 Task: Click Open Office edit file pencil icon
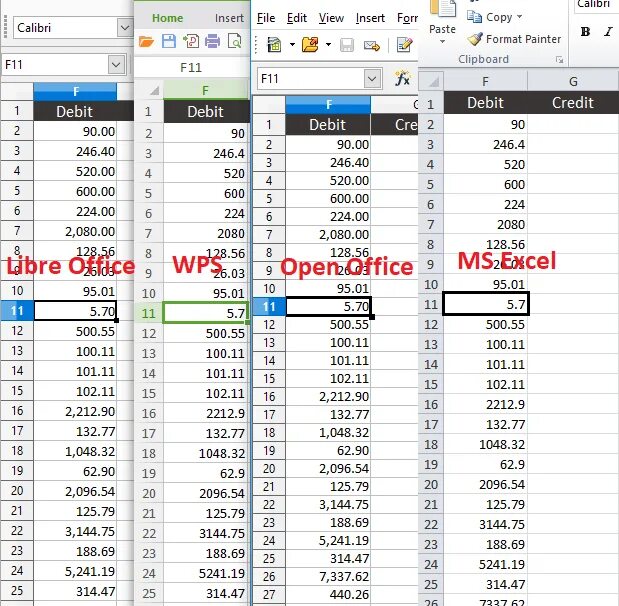405,45
